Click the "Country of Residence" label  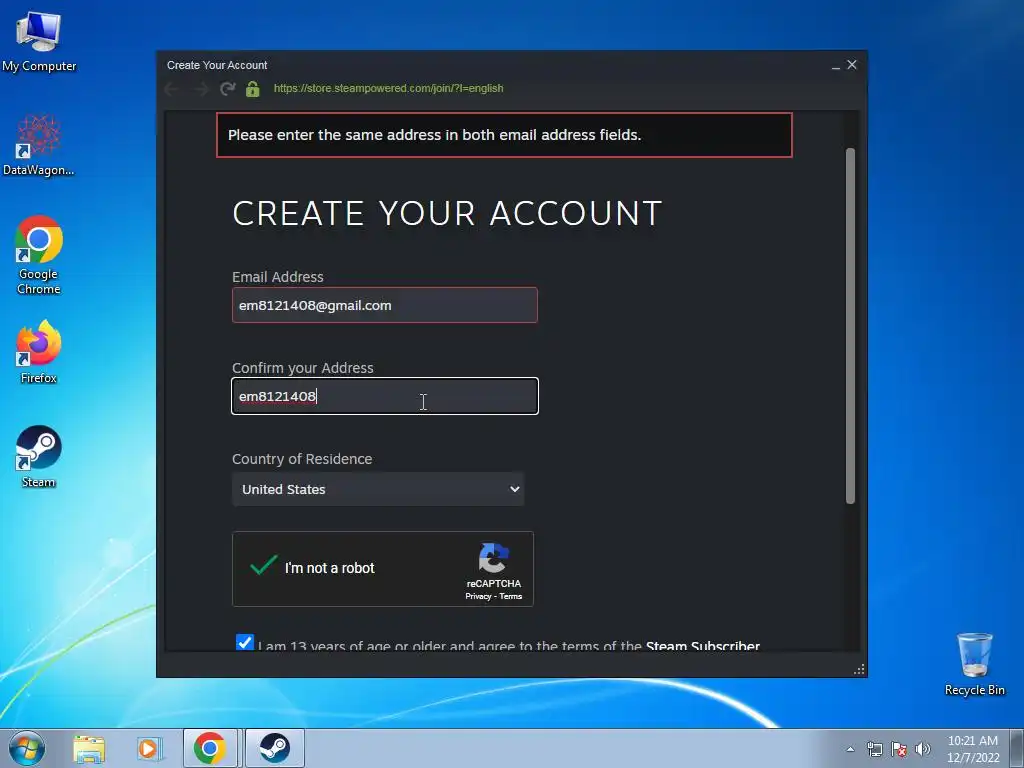pos(302,459)
